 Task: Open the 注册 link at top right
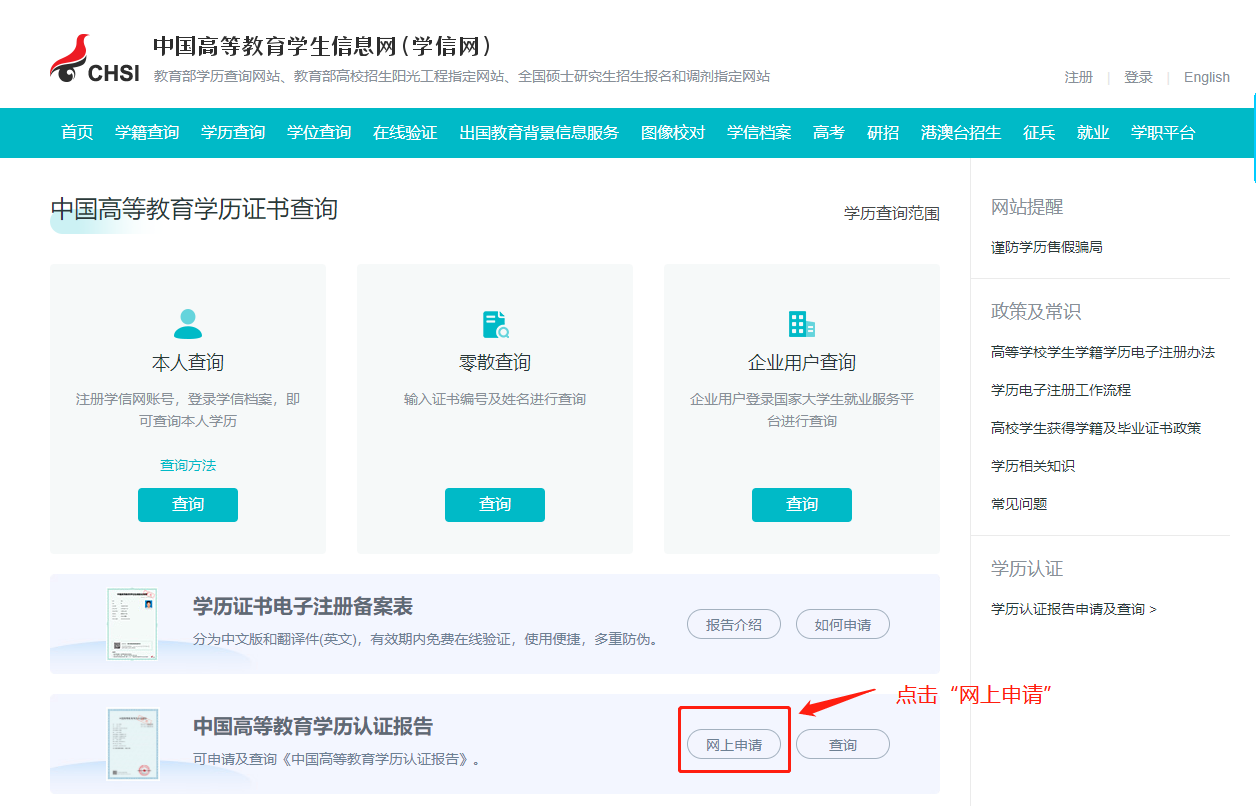pos(1078,76)
